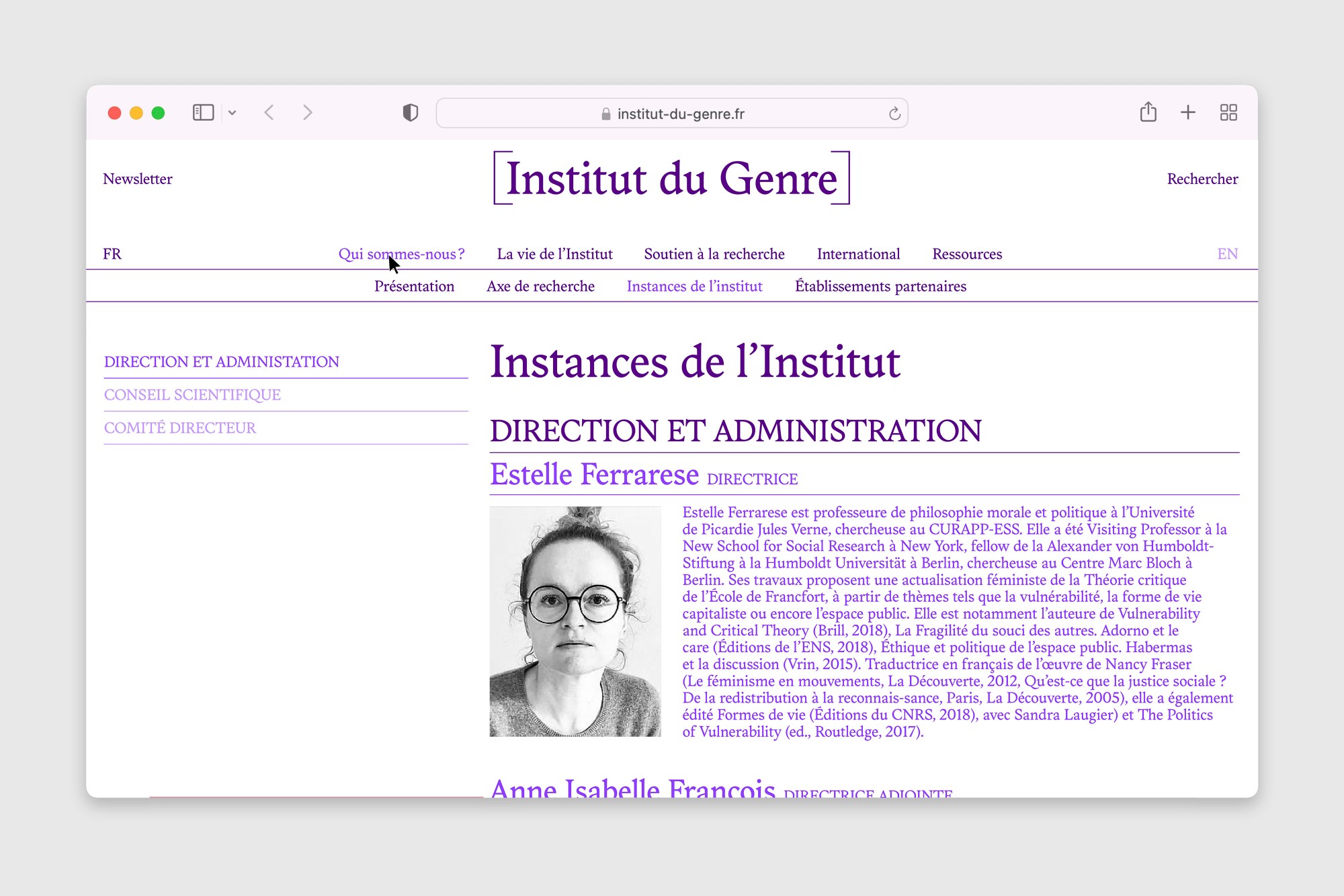Reload the page with refresh icon

pos(894,114)
